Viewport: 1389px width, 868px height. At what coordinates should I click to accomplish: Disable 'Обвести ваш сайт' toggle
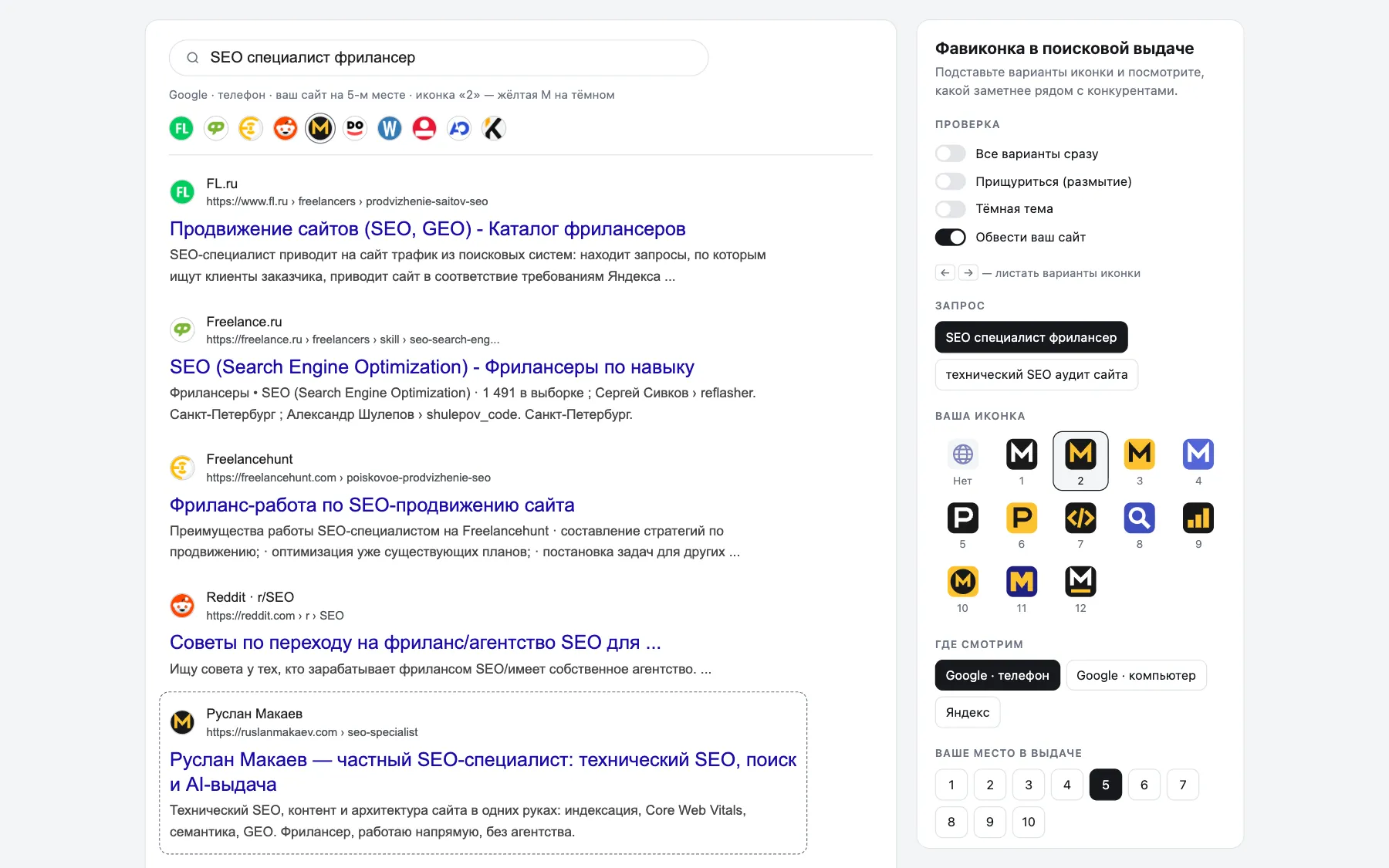(x=950, y=237)
